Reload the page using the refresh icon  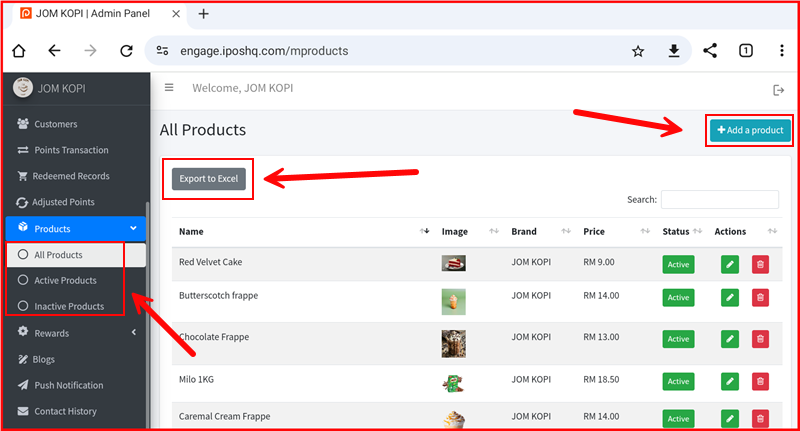click(126, 51)
